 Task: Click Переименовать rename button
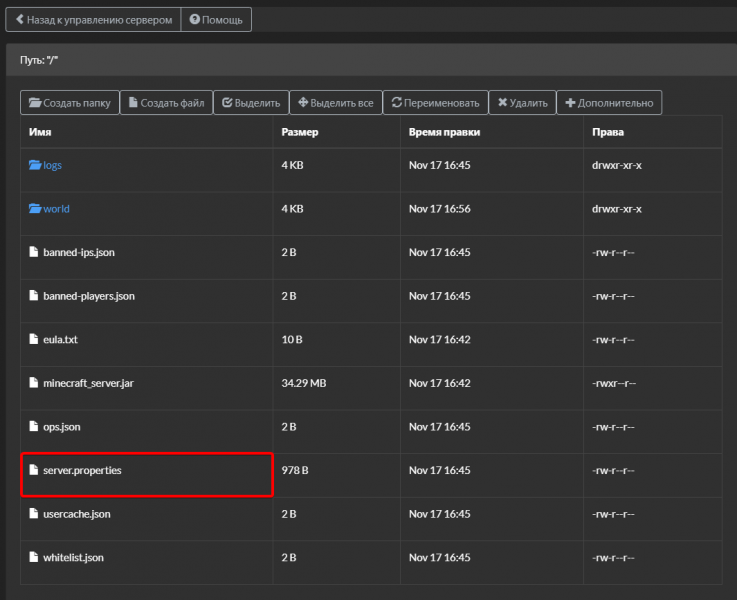click(435, 102)
